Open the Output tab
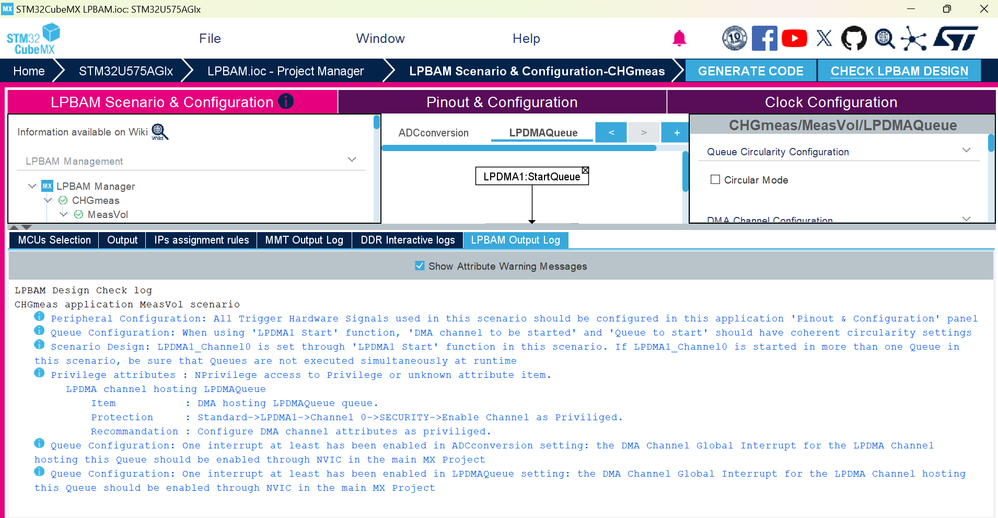 pyautogui.click(x=122, y=240)
